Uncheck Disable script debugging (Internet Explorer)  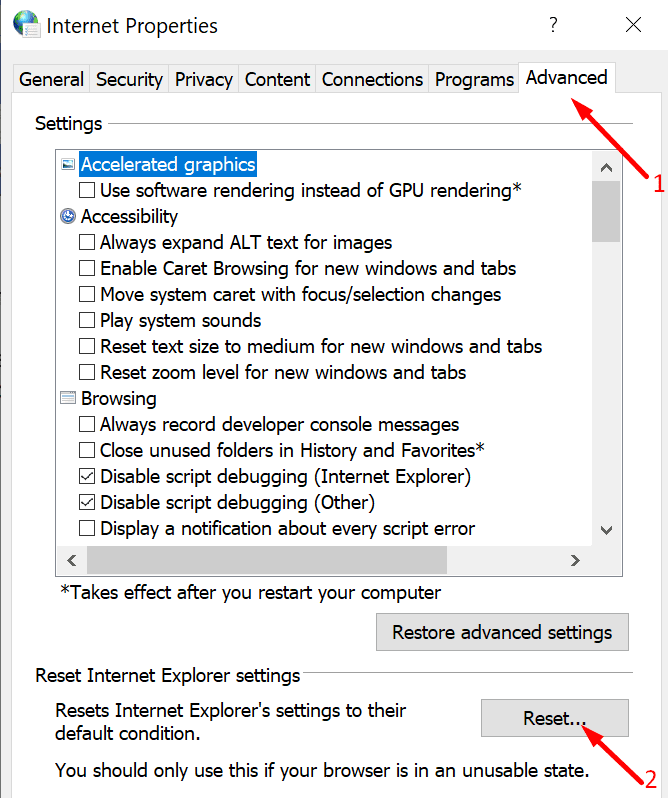click(88, 476)
